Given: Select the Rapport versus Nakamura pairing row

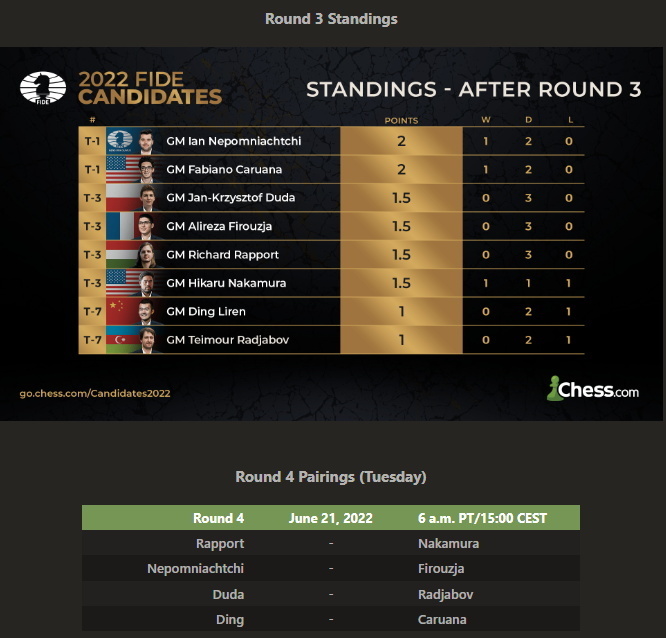Looking at the screenshot, I should point(330,544).
